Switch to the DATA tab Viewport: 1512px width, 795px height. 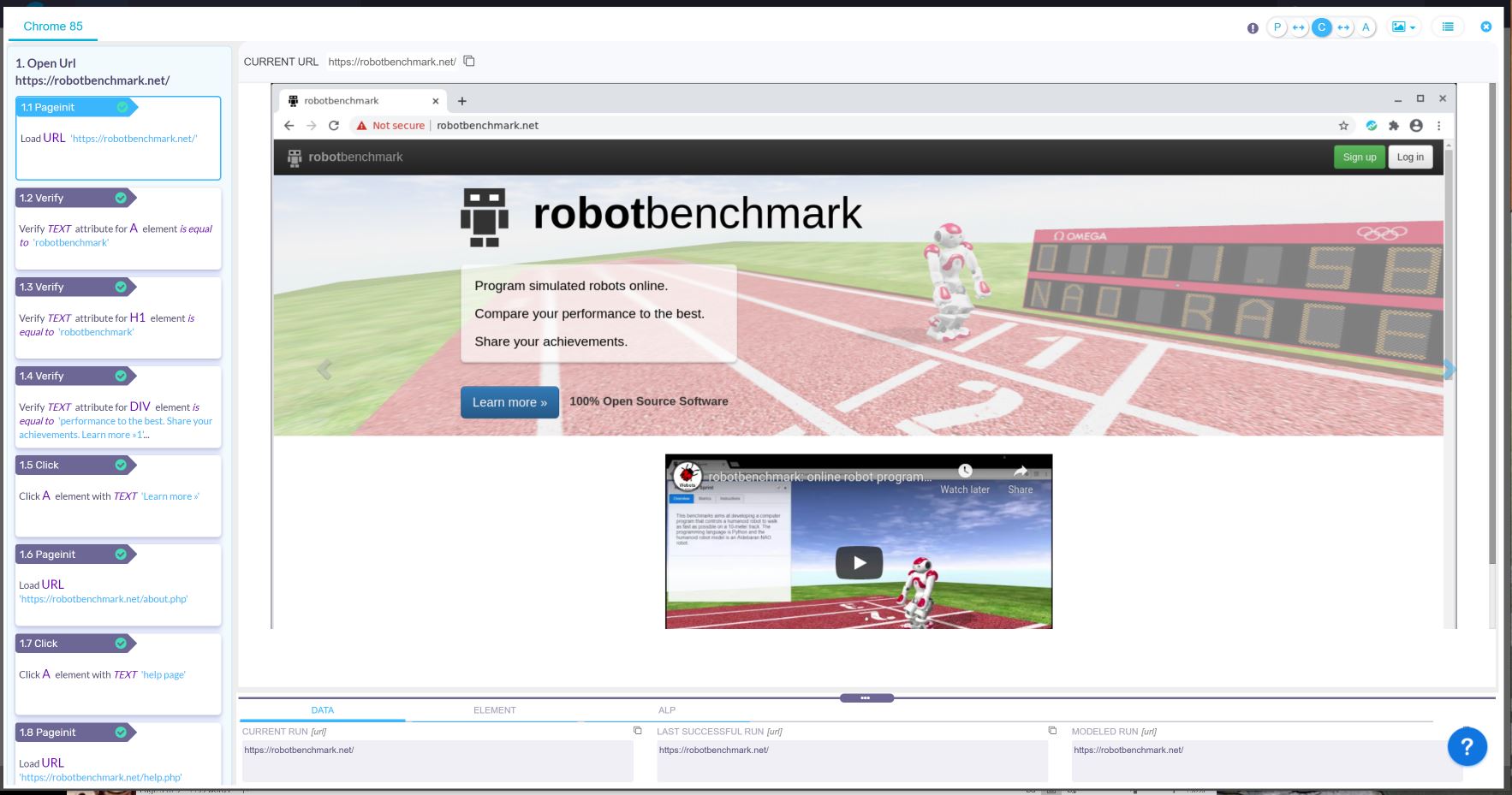(322, 710)
